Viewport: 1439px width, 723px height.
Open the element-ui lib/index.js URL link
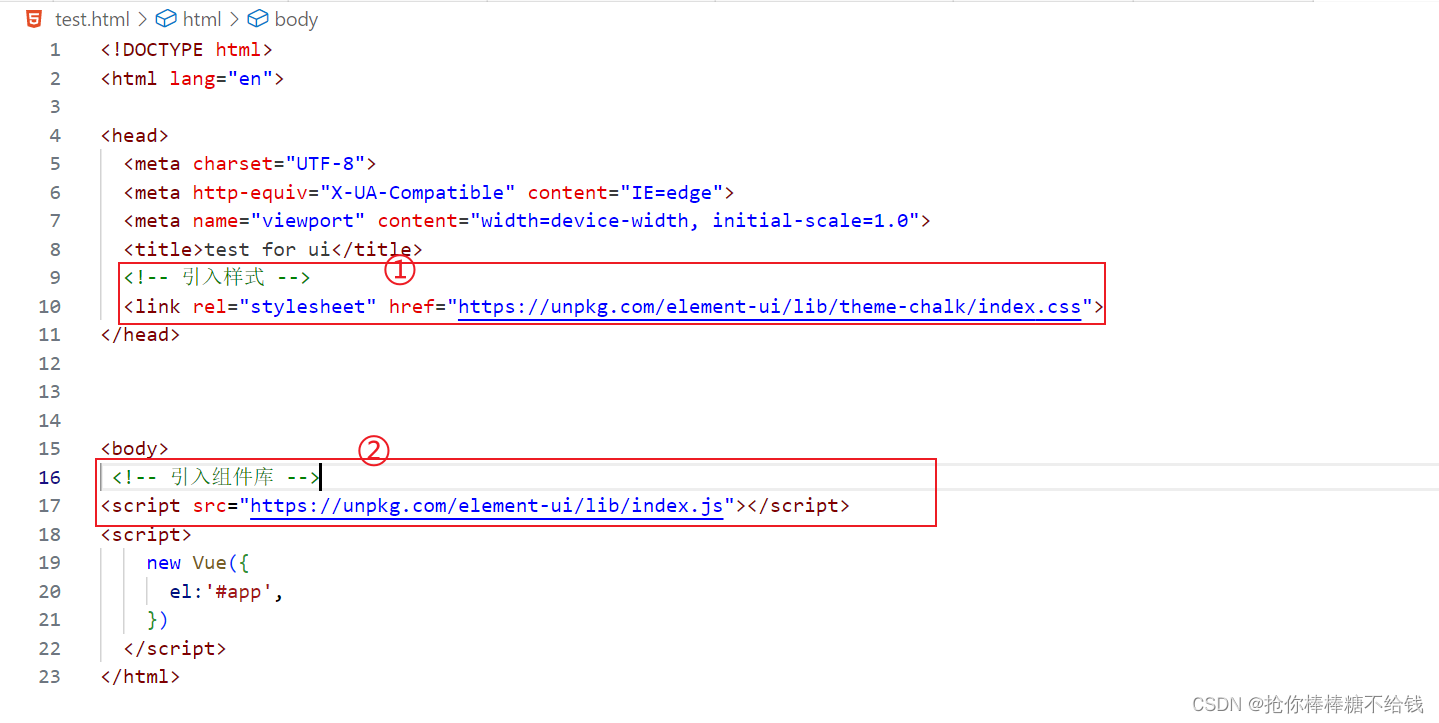click(486, 506)
